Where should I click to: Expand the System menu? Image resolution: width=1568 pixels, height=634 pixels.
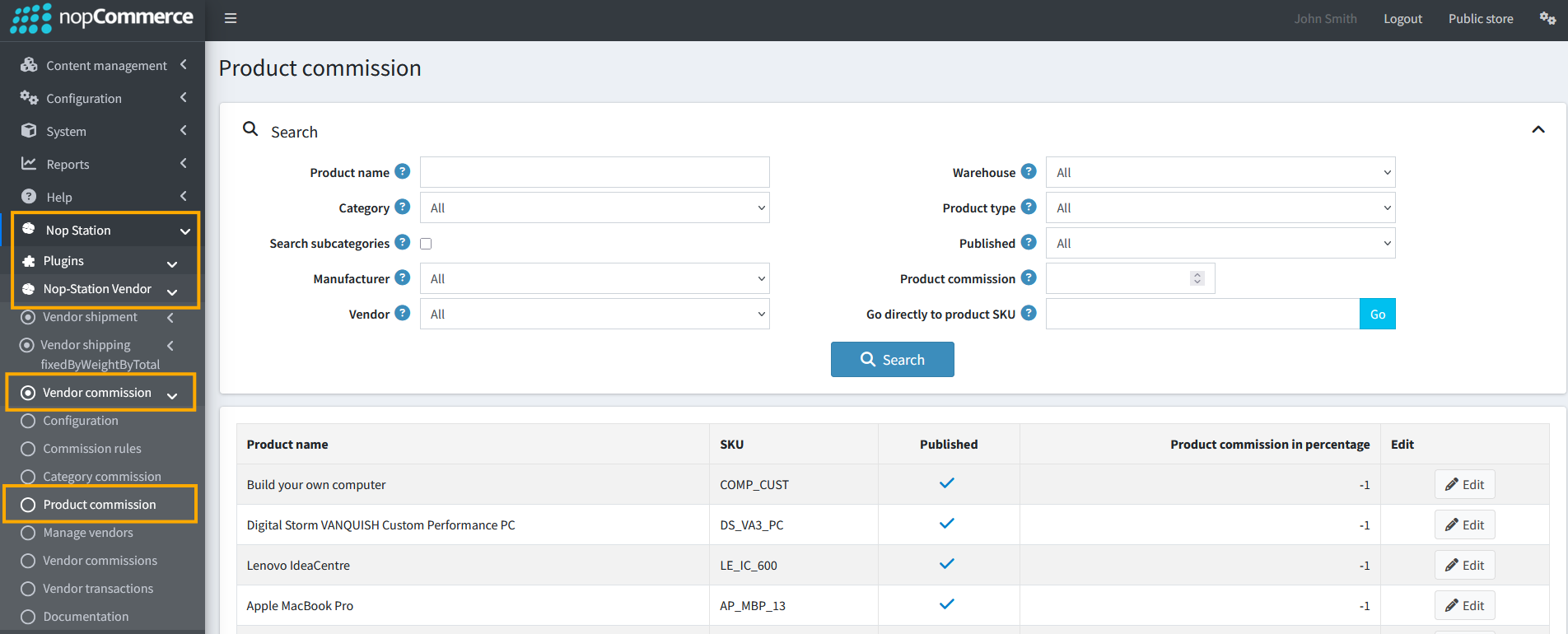(183, 130)
